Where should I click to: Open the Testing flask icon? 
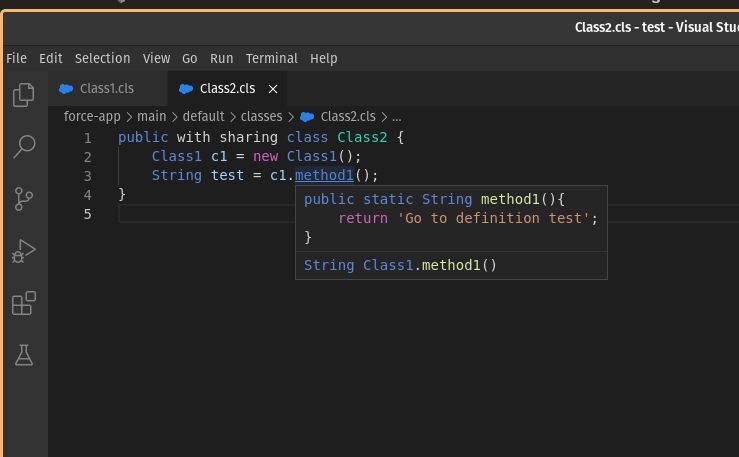click(24, 355)
